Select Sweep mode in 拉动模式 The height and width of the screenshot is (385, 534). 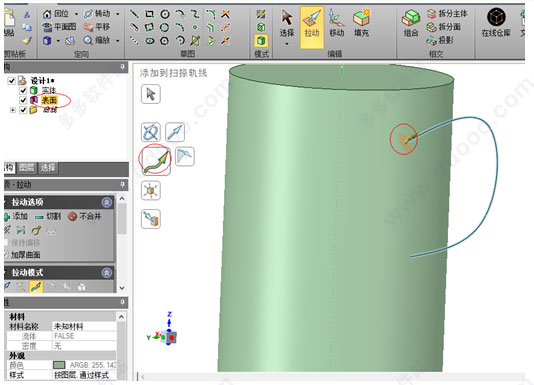point(36,287)
